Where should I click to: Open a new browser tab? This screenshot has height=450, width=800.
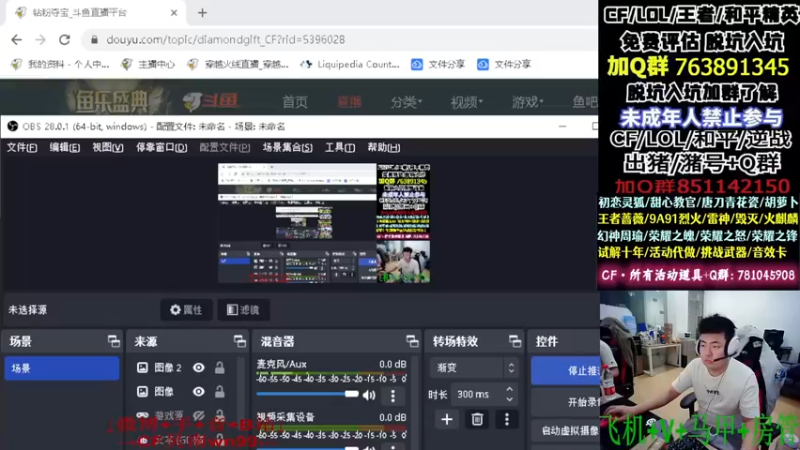click(x=203, y=13)
